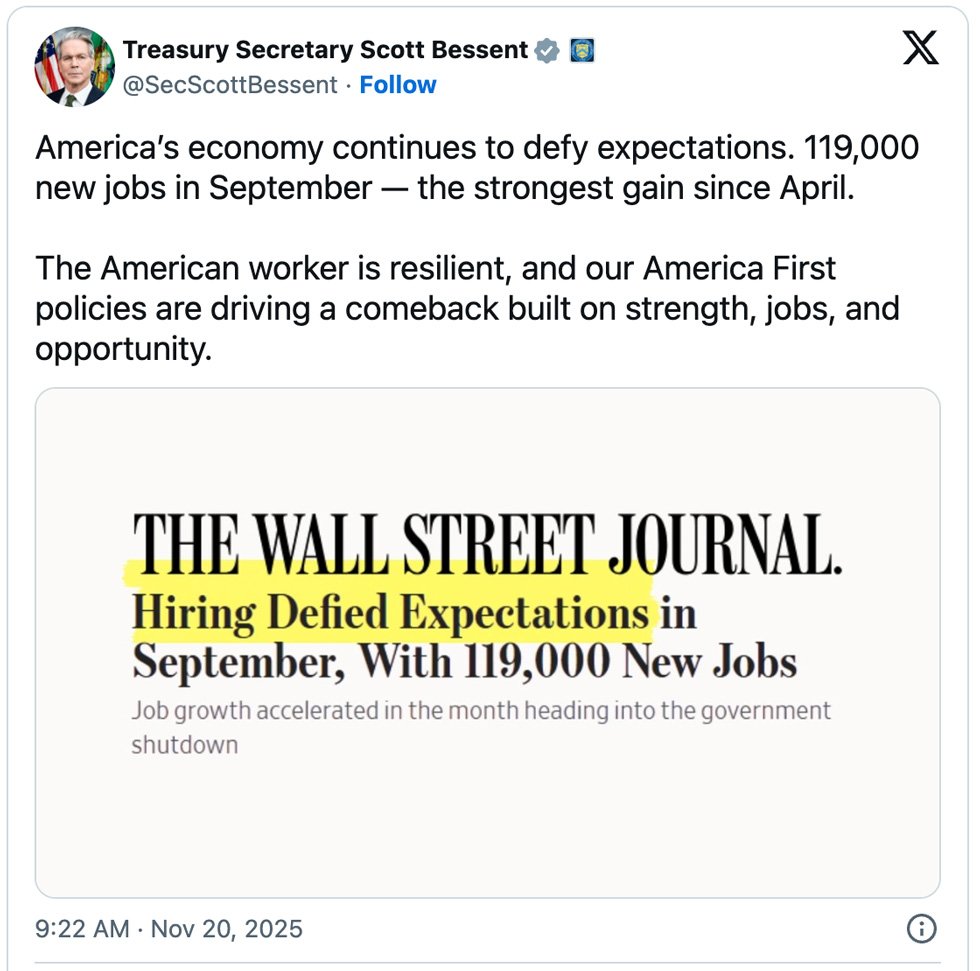Open the @SecScottBessent handle link
This screenshot has height=971, width=980.
click(x=229, y=85)
